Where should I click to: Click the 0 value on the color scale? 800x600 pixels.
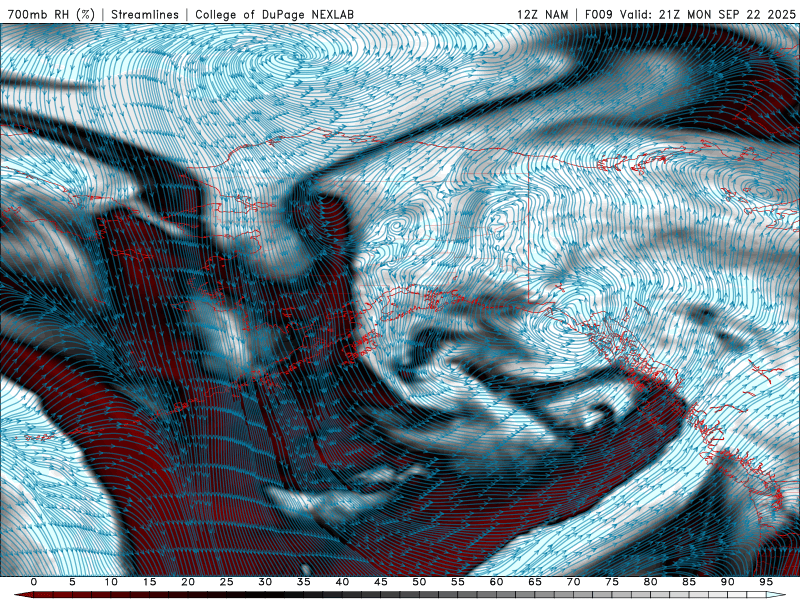click(34, 582)
